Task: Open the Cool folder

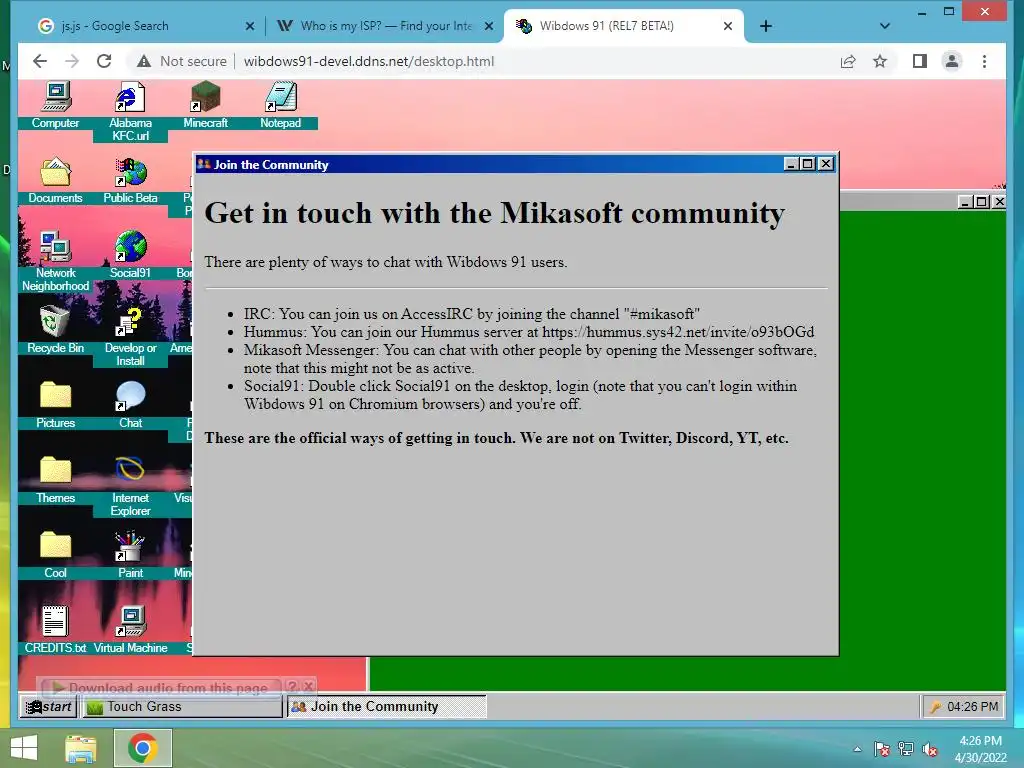Action: [x=56, y=555]
